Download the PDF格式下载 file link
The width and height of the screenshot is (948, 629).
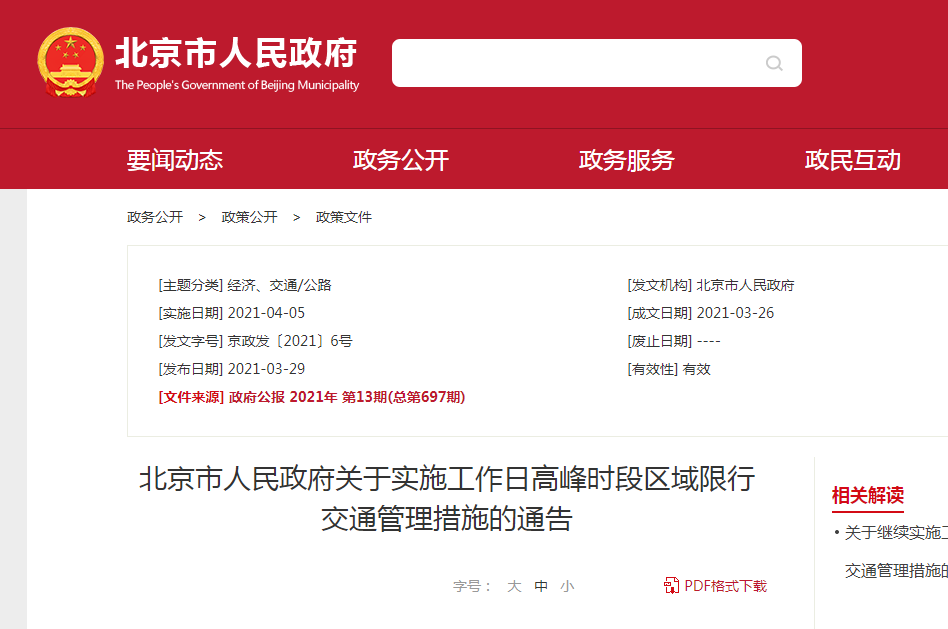click(x=725, y=586)
